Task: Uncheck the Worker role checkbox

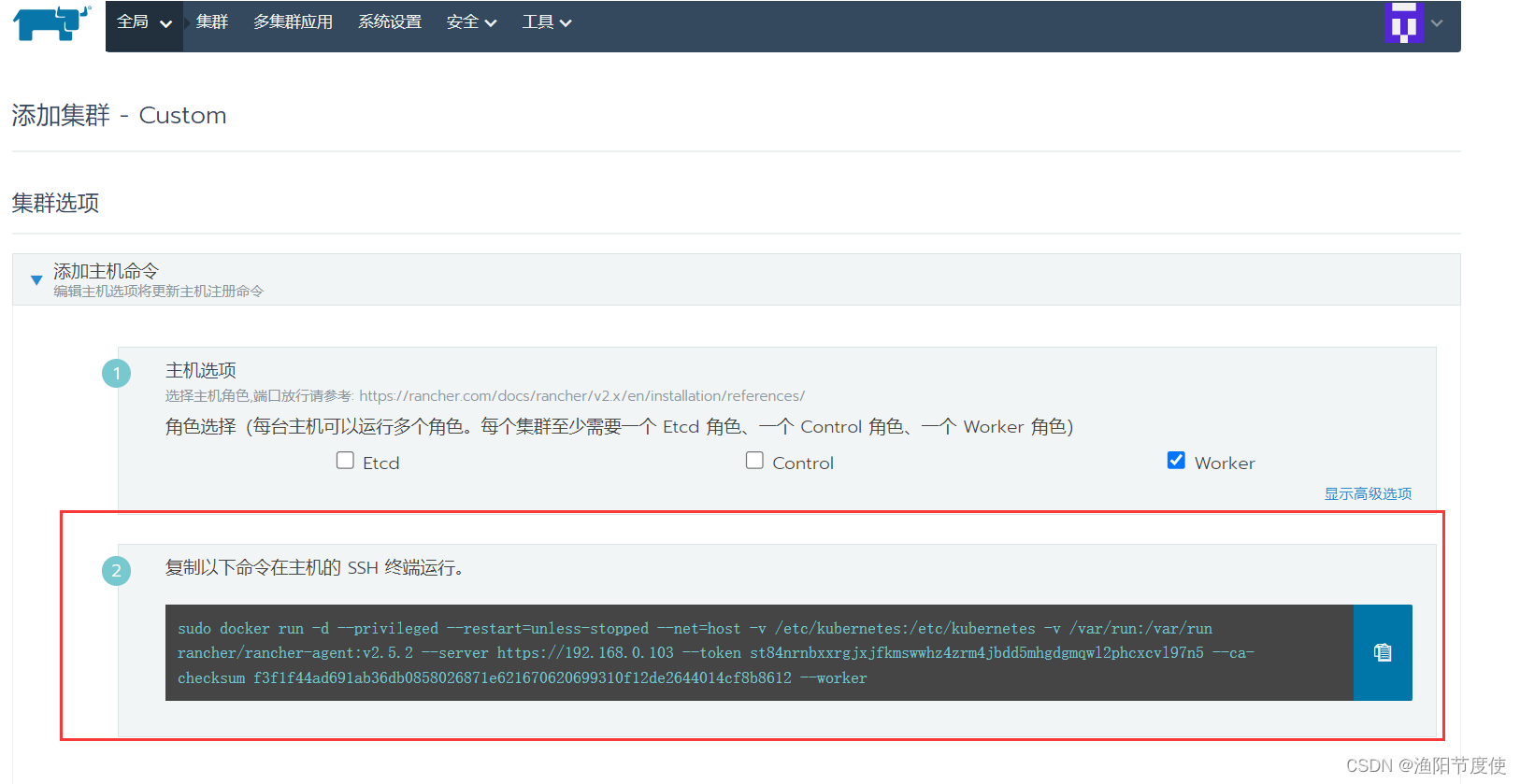Action: [1176, 460]
